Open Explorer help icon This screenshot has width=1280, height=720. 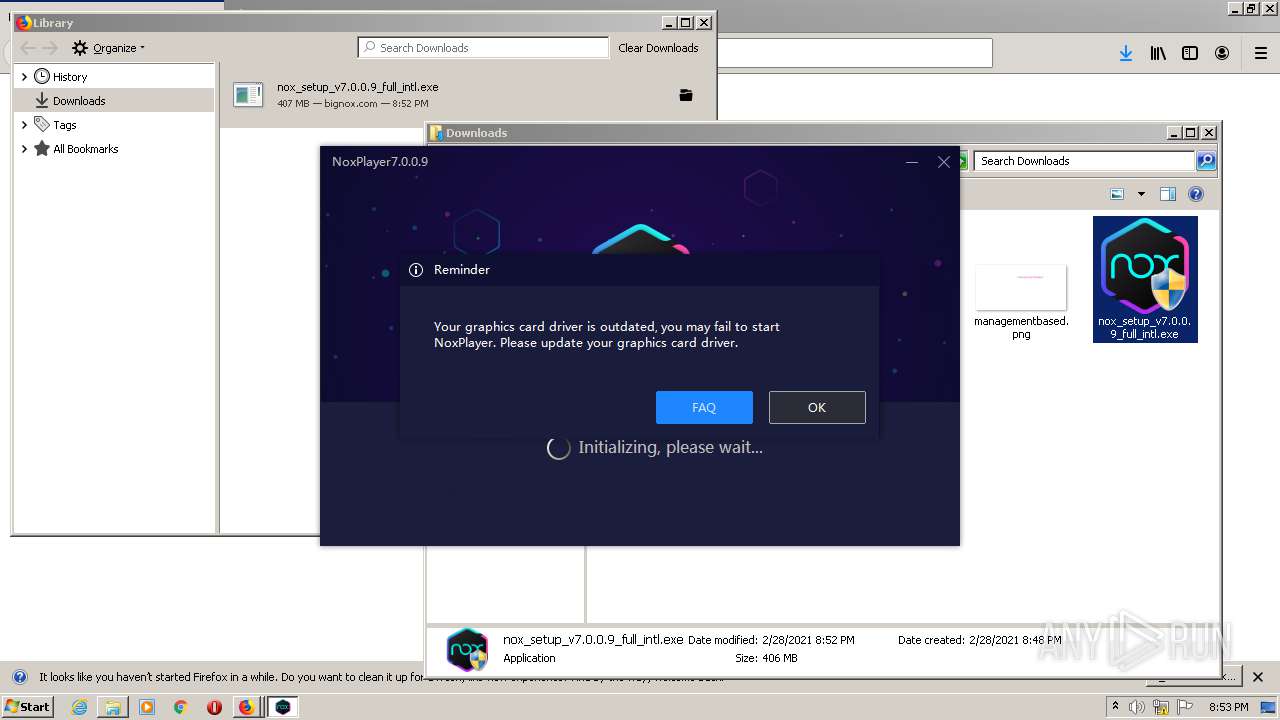coord(1196,194)
